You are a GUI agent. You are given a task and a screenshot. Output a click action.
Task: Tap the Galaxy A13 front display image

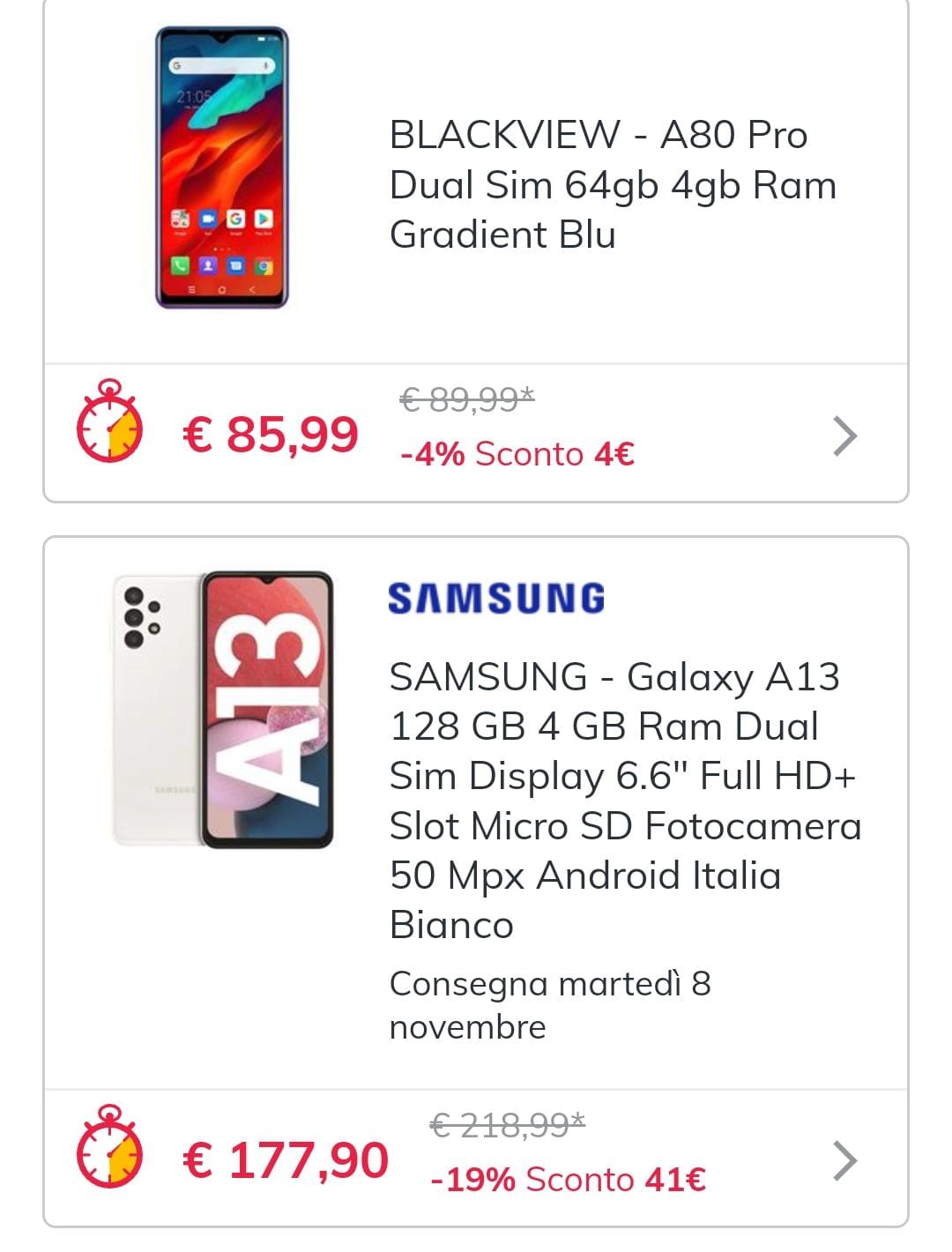[268, 709]
